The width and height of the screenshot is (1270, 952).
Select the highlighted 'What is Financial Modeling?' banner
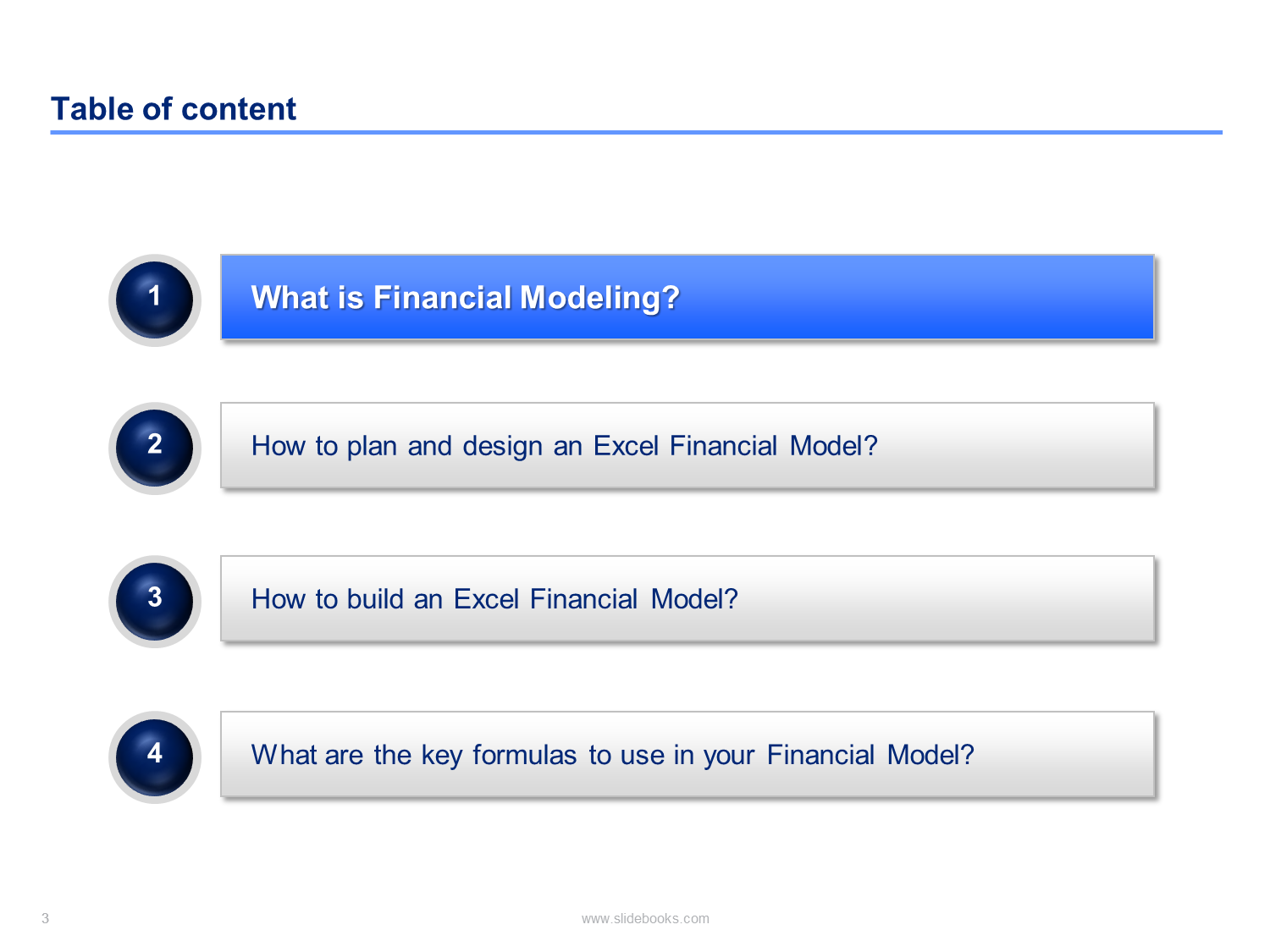coord(687,297)
